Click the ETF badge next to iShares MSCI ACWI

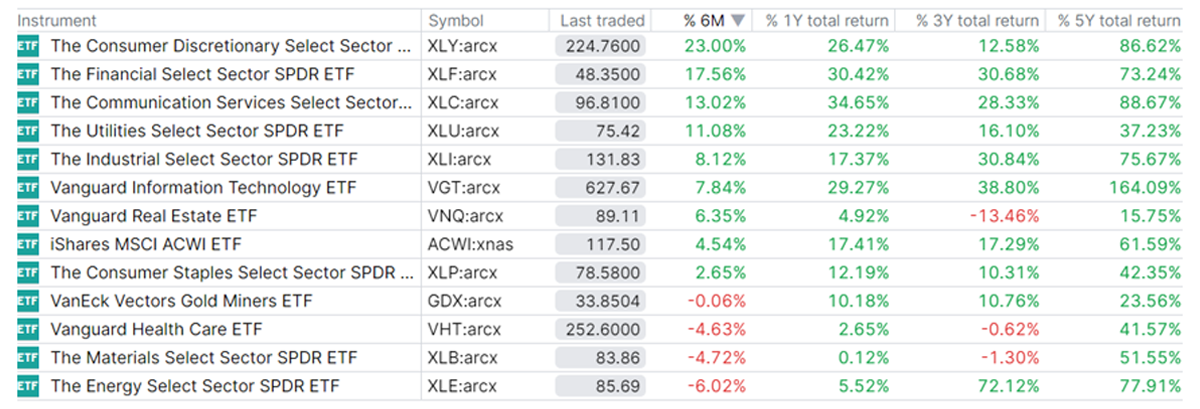[28, 244]
